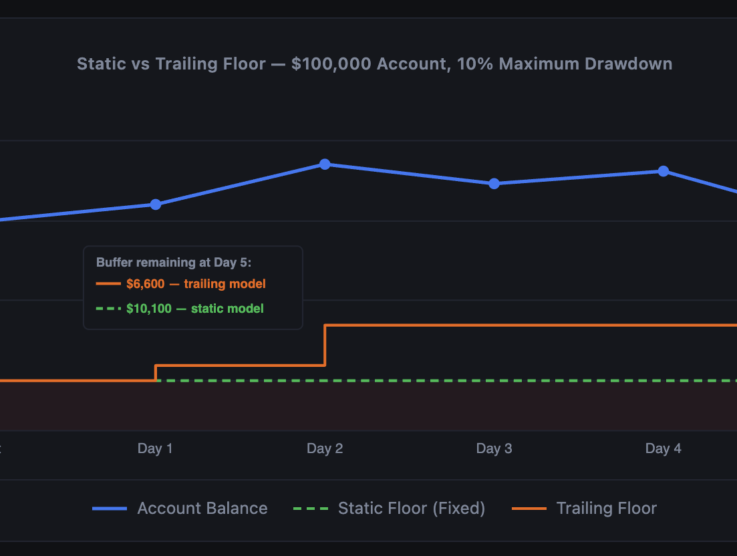Click the balance data point at Day 3
The height and width of the screenshot is (556, 737).
494,184
